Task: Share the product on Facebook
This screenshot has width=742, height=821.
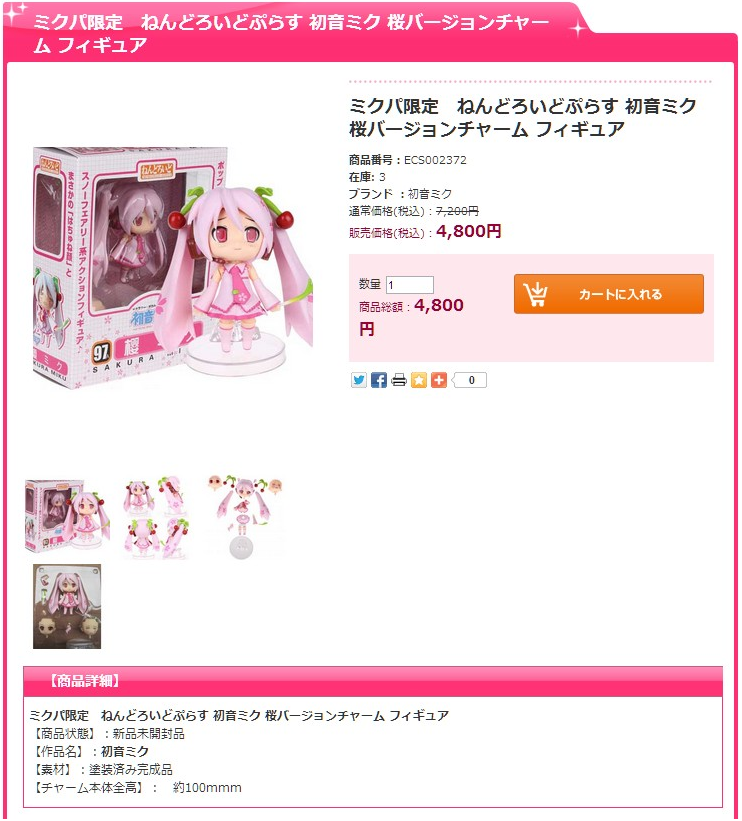Action: pyautogui.click(x=379, y=380)
